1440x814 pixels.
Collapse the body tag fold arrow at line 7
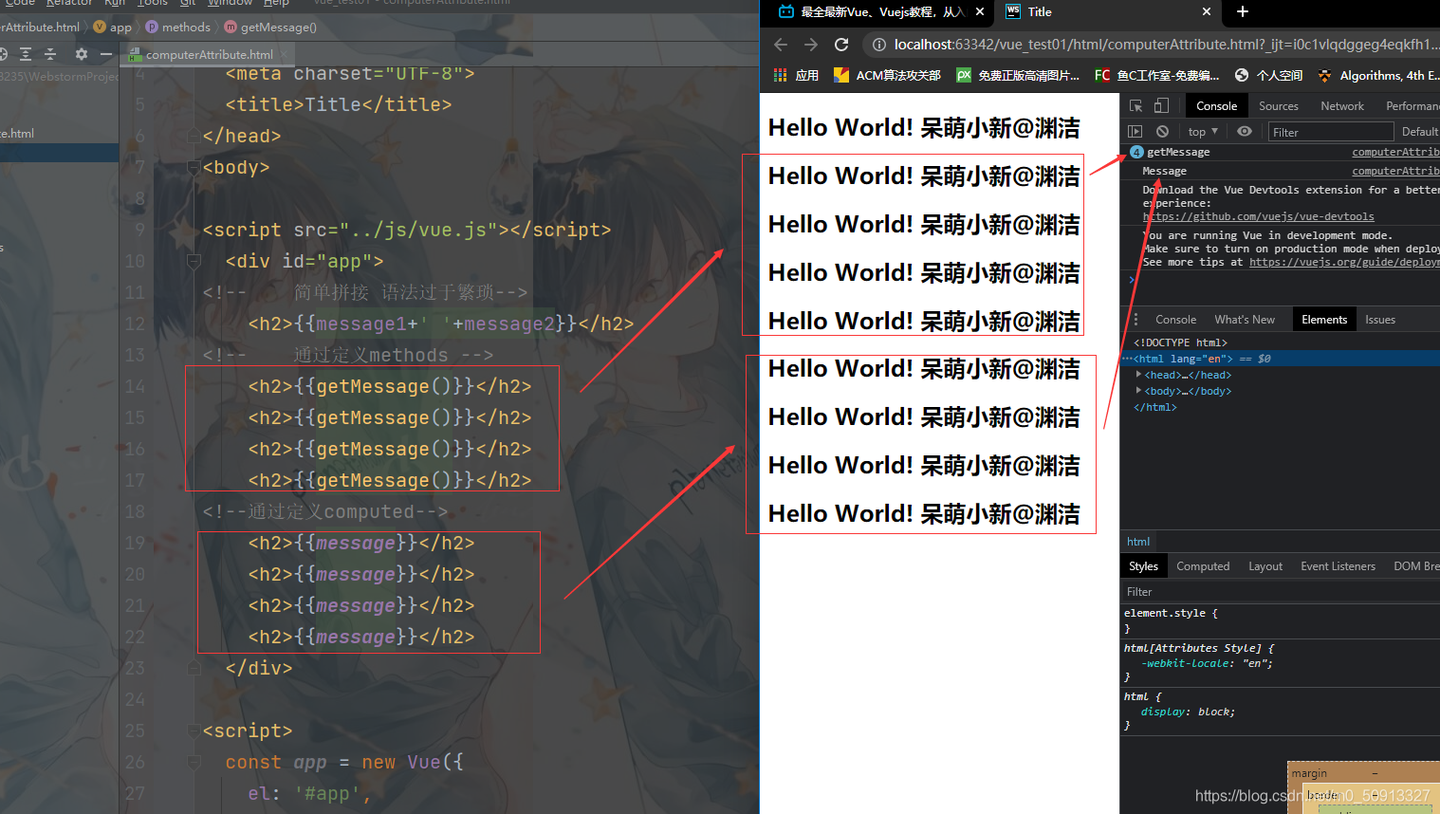tap(193, 167)
